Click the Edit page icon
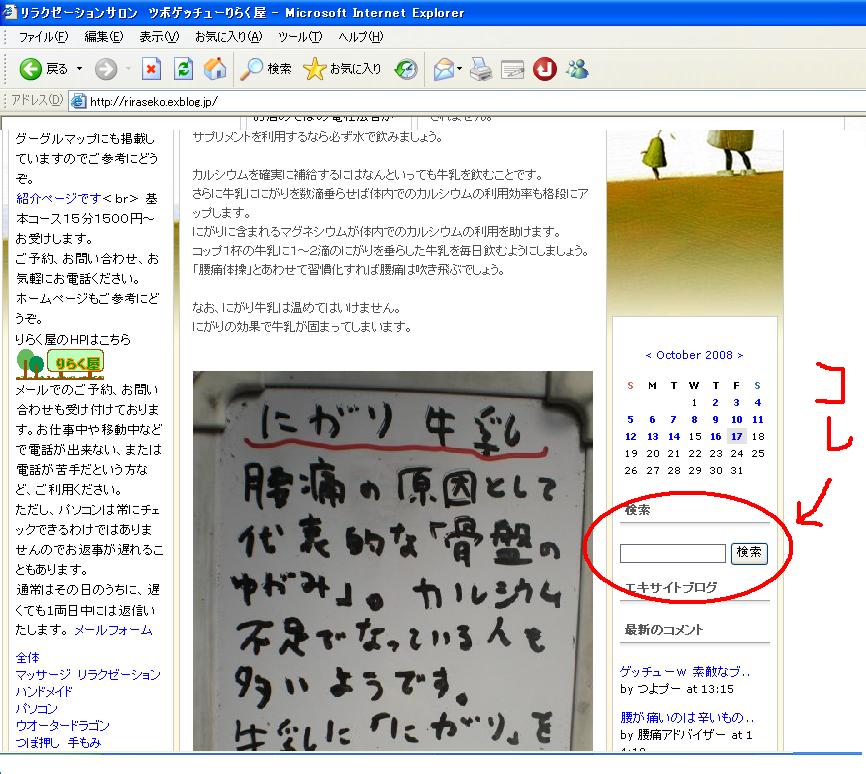The width and height of the screenshot is (866, 774). [512, 70]
